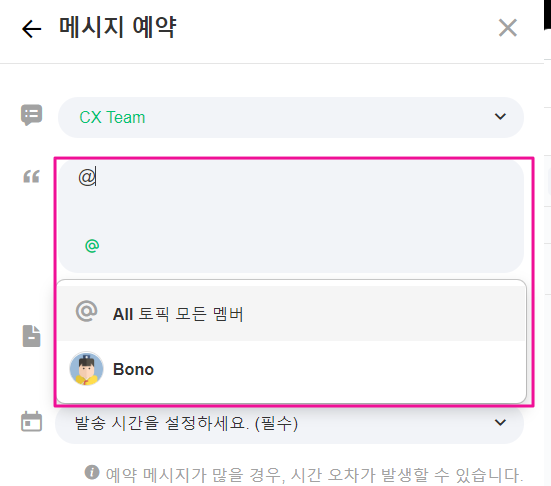Click the info icon near 예약 메시지
The image size is (551, 486).
coord(92,472)
